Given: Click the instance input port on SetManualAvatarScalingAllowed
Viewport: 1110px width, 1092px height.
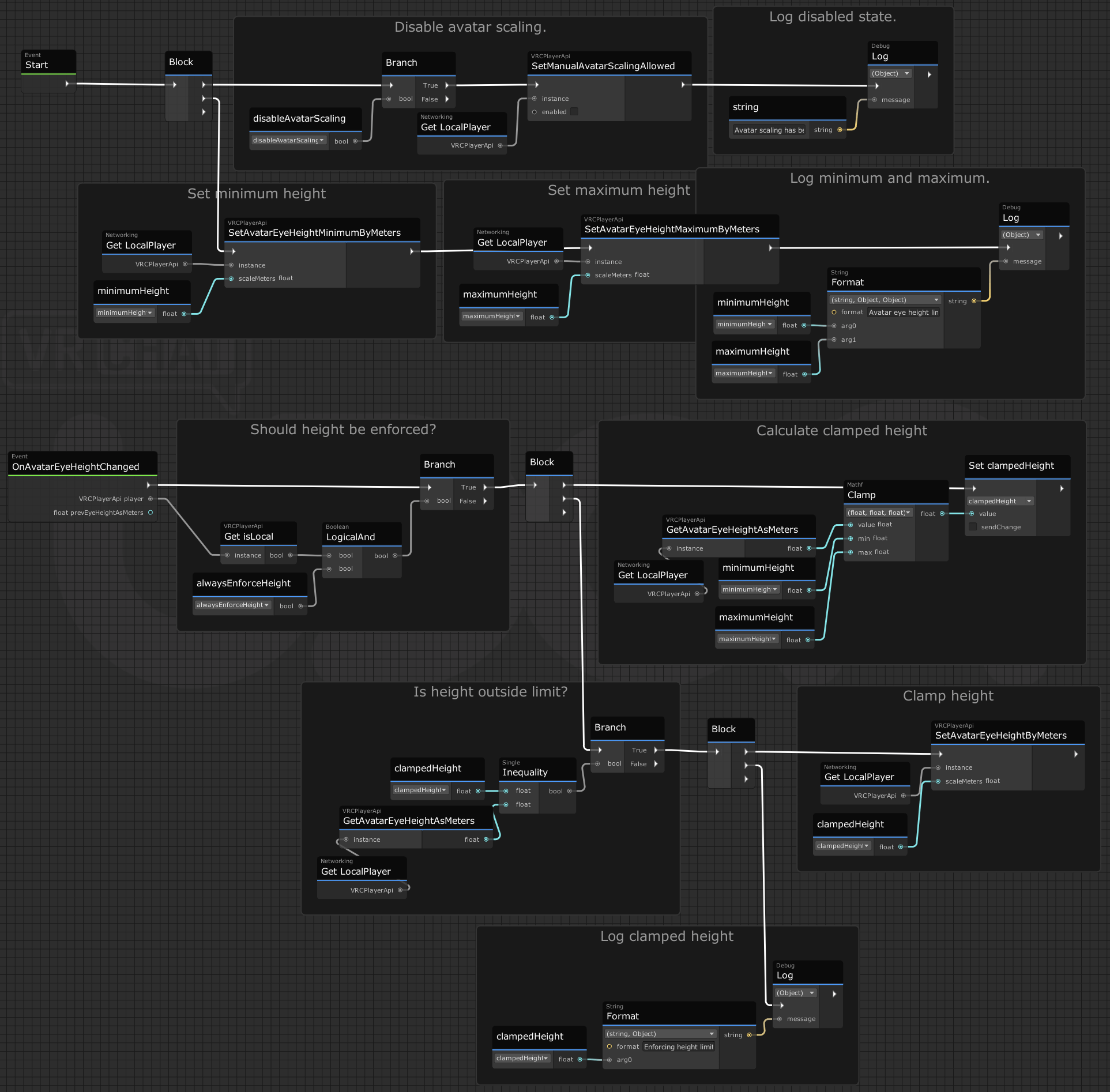Looking at the screenshot, I should click(535, 98).
